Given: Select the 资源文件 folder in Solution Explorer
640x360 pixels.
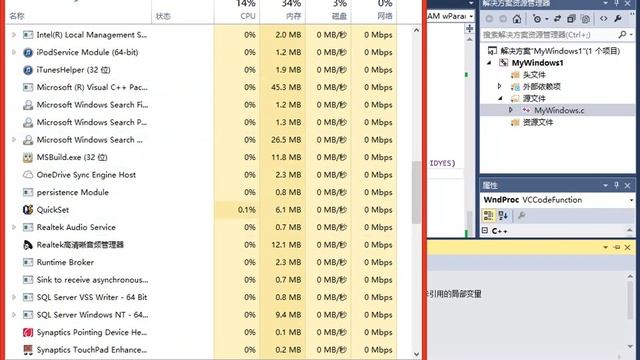Looking at the screenshot, I should coord(538,122).
